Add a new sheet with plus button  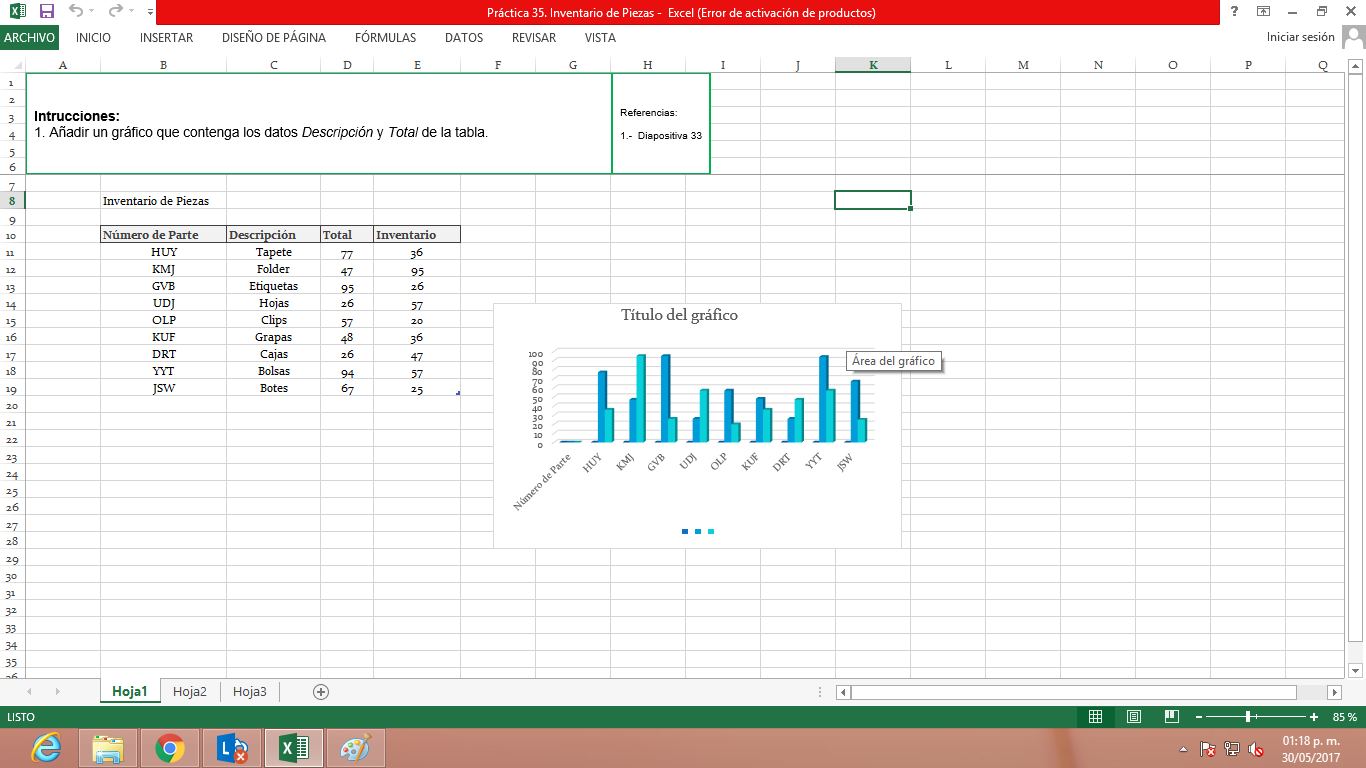click(x=321, y=691)
